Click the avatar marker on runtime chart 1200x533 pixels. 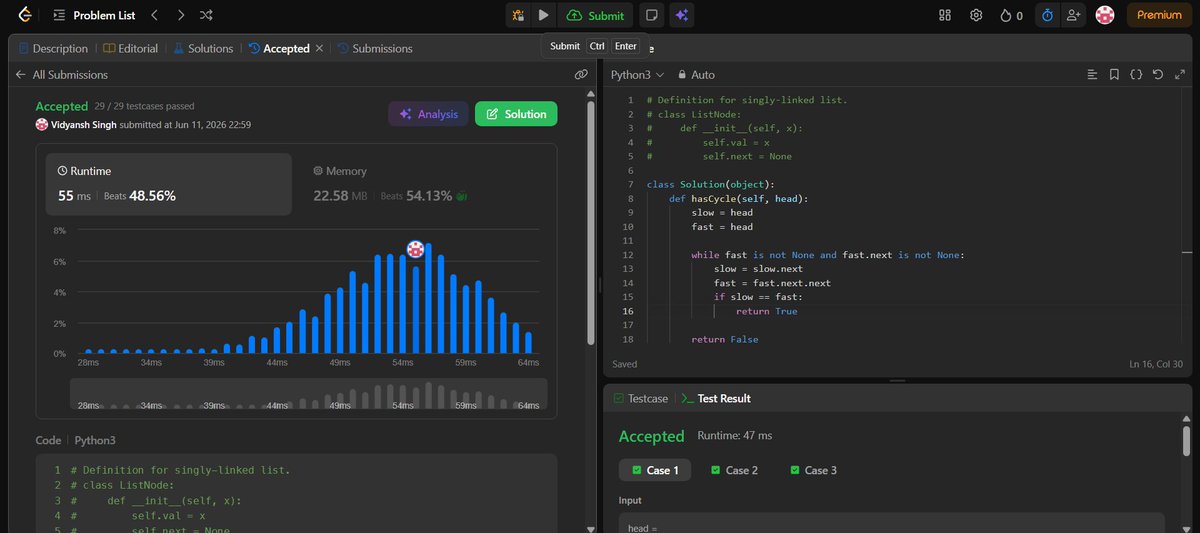[415, 249]
